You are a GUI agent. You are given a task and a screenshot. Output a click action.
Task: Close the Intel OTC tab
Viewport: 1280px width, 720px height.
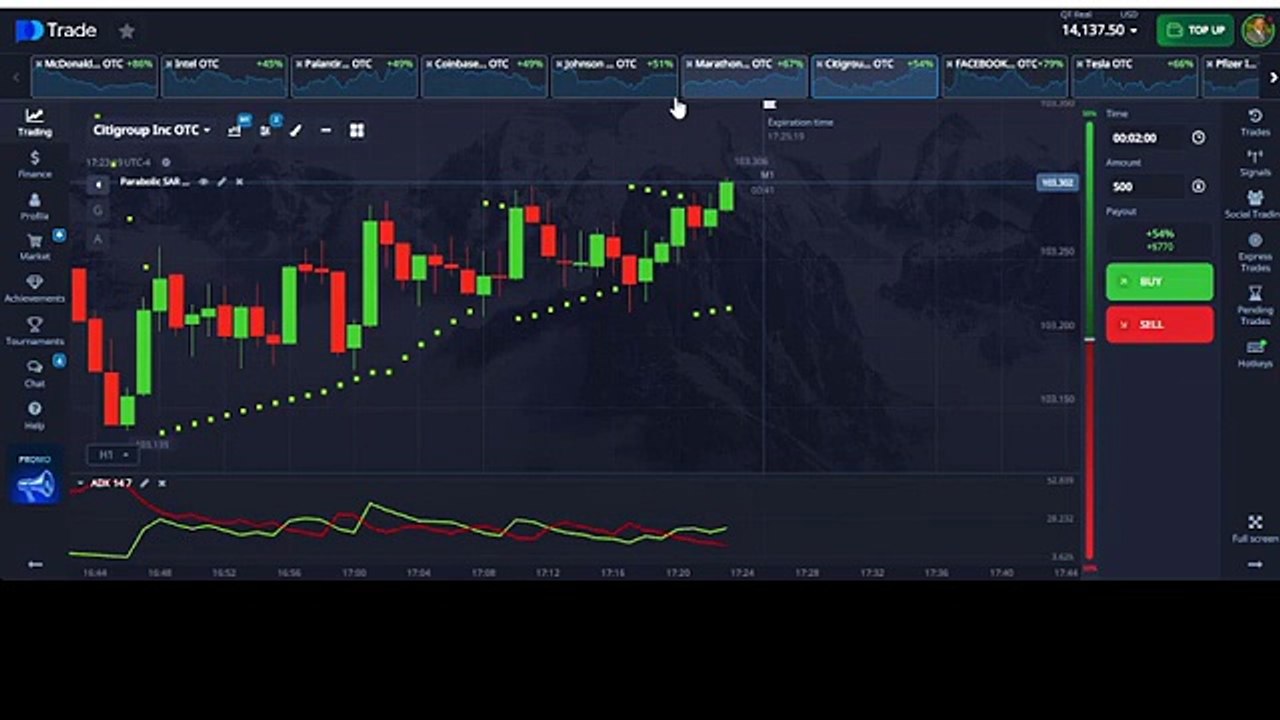(x=169, y=64)
